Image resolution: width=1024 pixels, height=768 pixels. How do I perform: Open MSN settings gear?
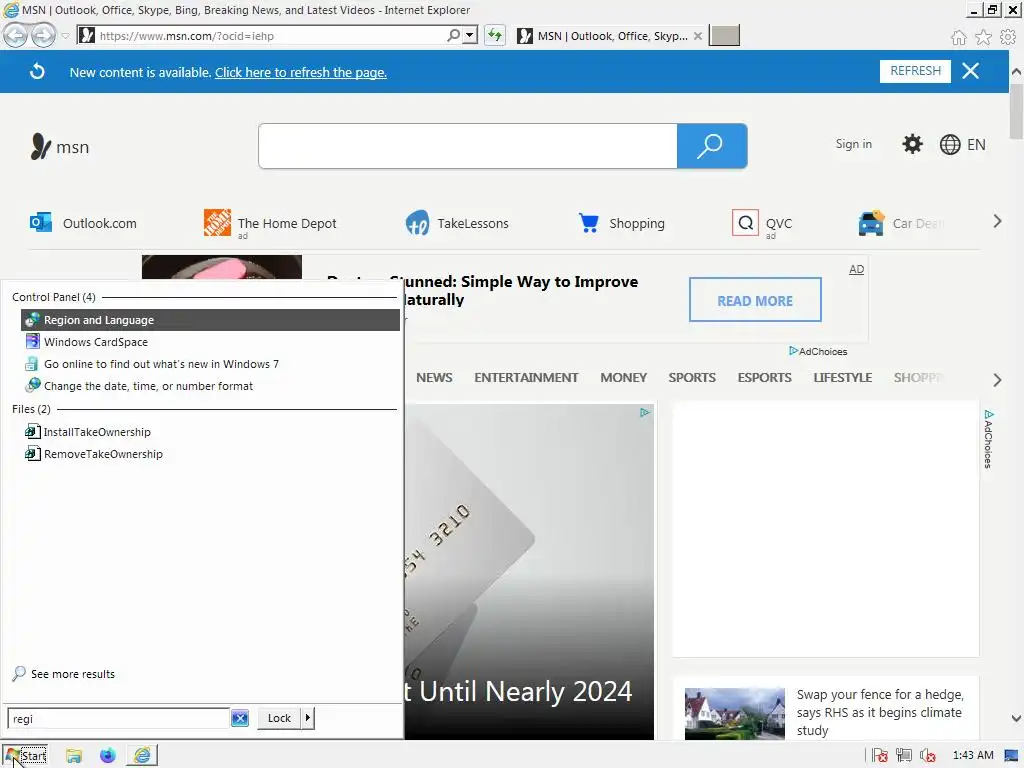[x=912, y=144]
